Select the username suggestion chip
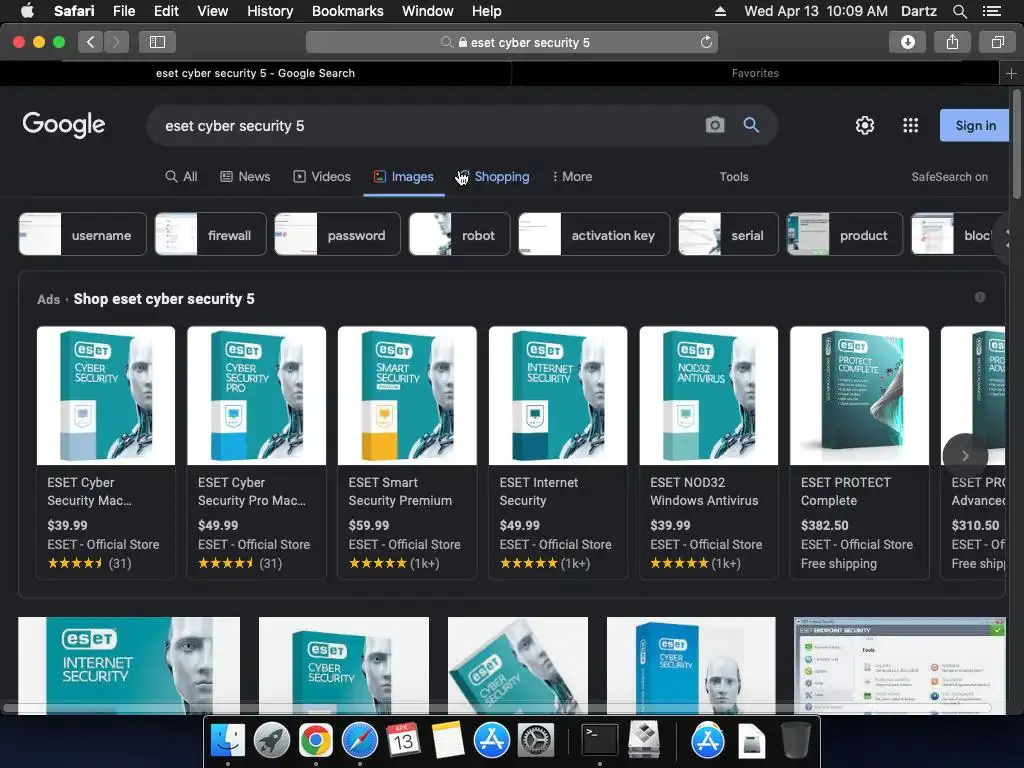 [x=82, y=234]
